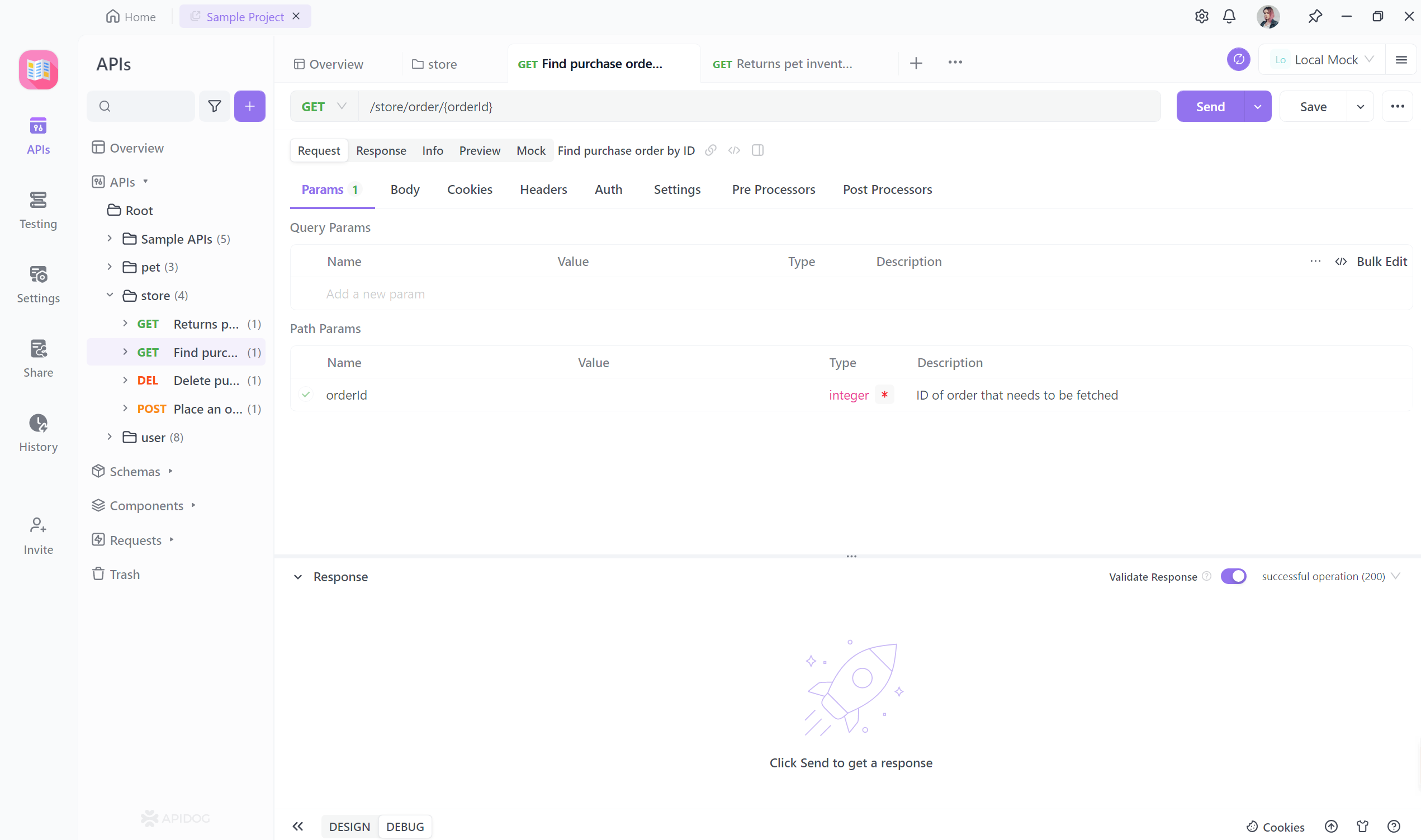Toggle the orderId param checkbox
1421x840 pixels.
coord(306,394)
